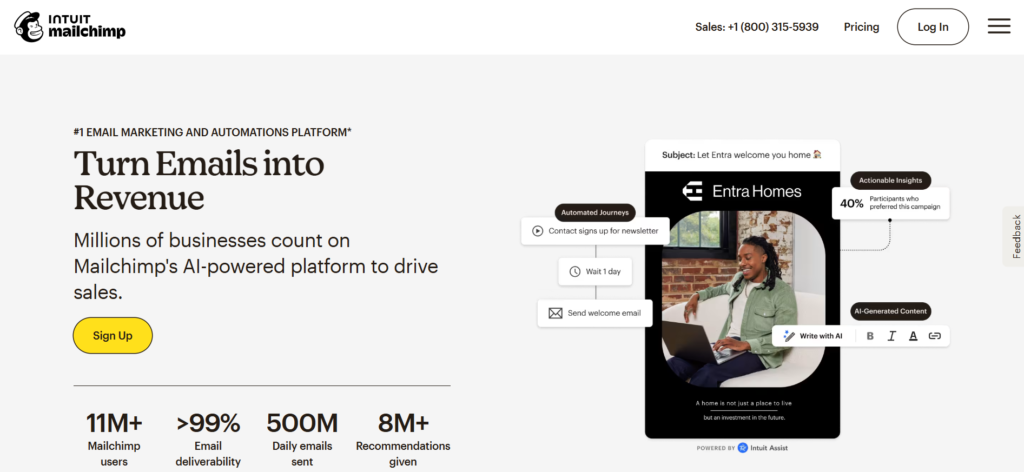Select the Automated Journeys label

click(x=595, y=212)
